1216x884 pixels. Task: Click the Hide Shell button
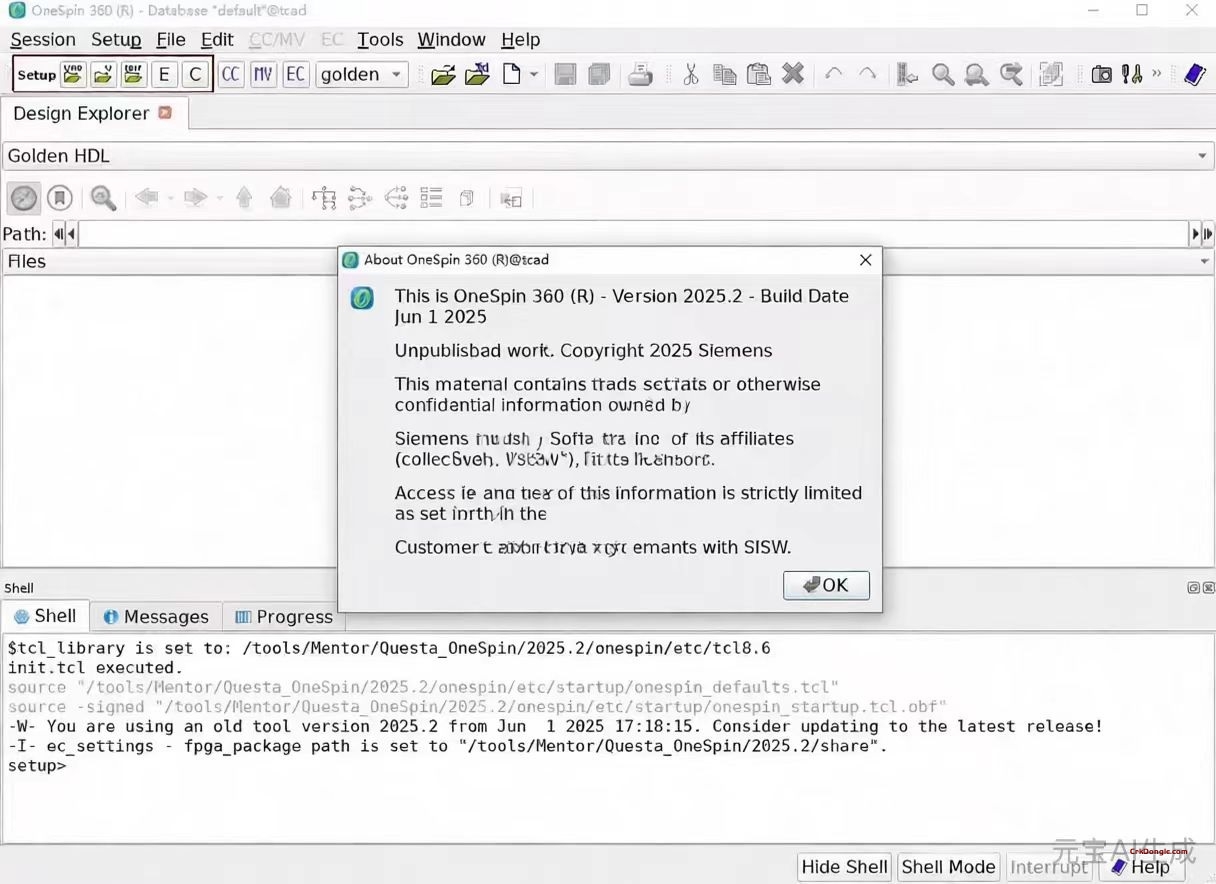pyautogui.click(x=845, y=867)
